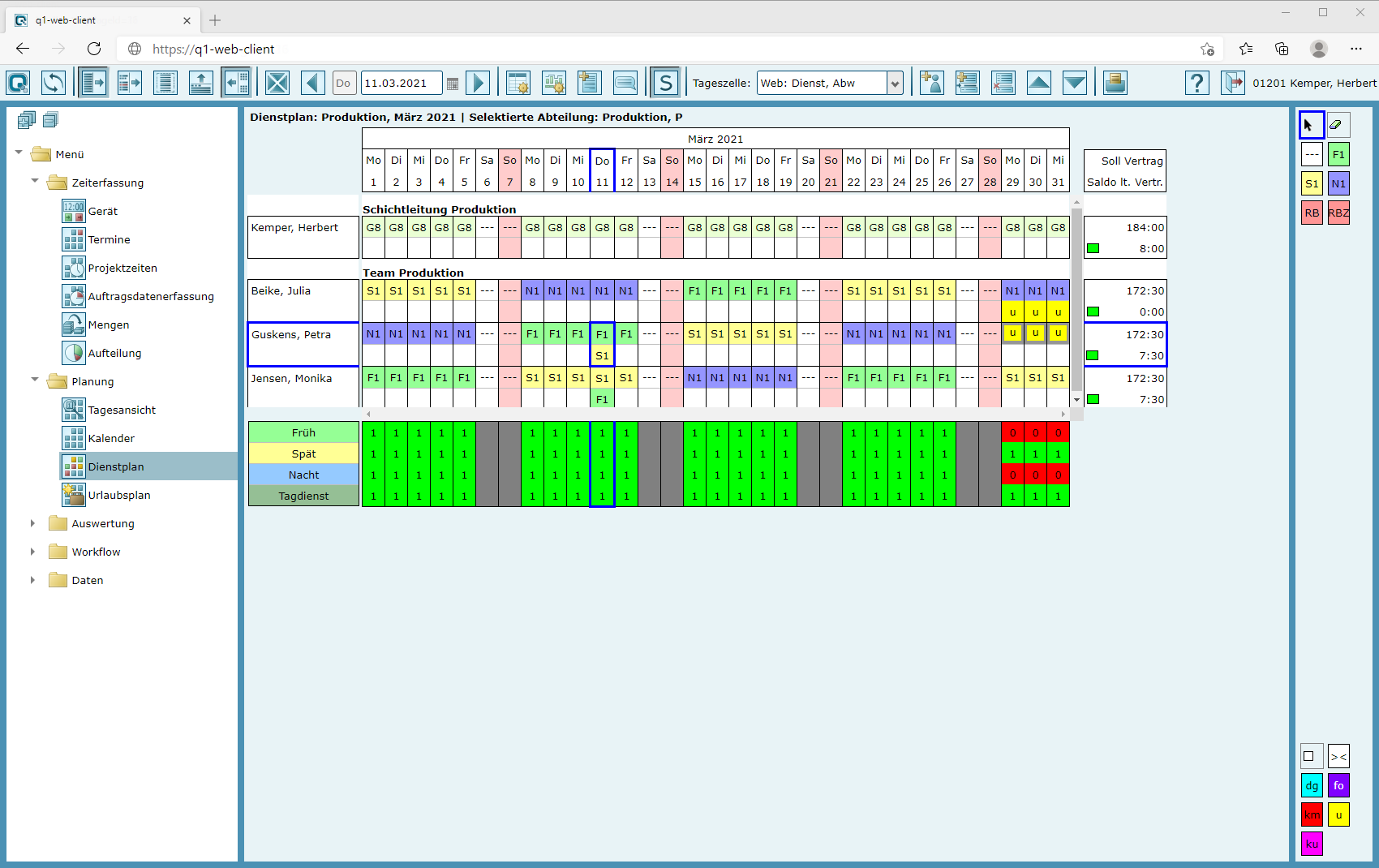Click the print icon in toolbar
1379x868 pixels.
click(1115, 83)
